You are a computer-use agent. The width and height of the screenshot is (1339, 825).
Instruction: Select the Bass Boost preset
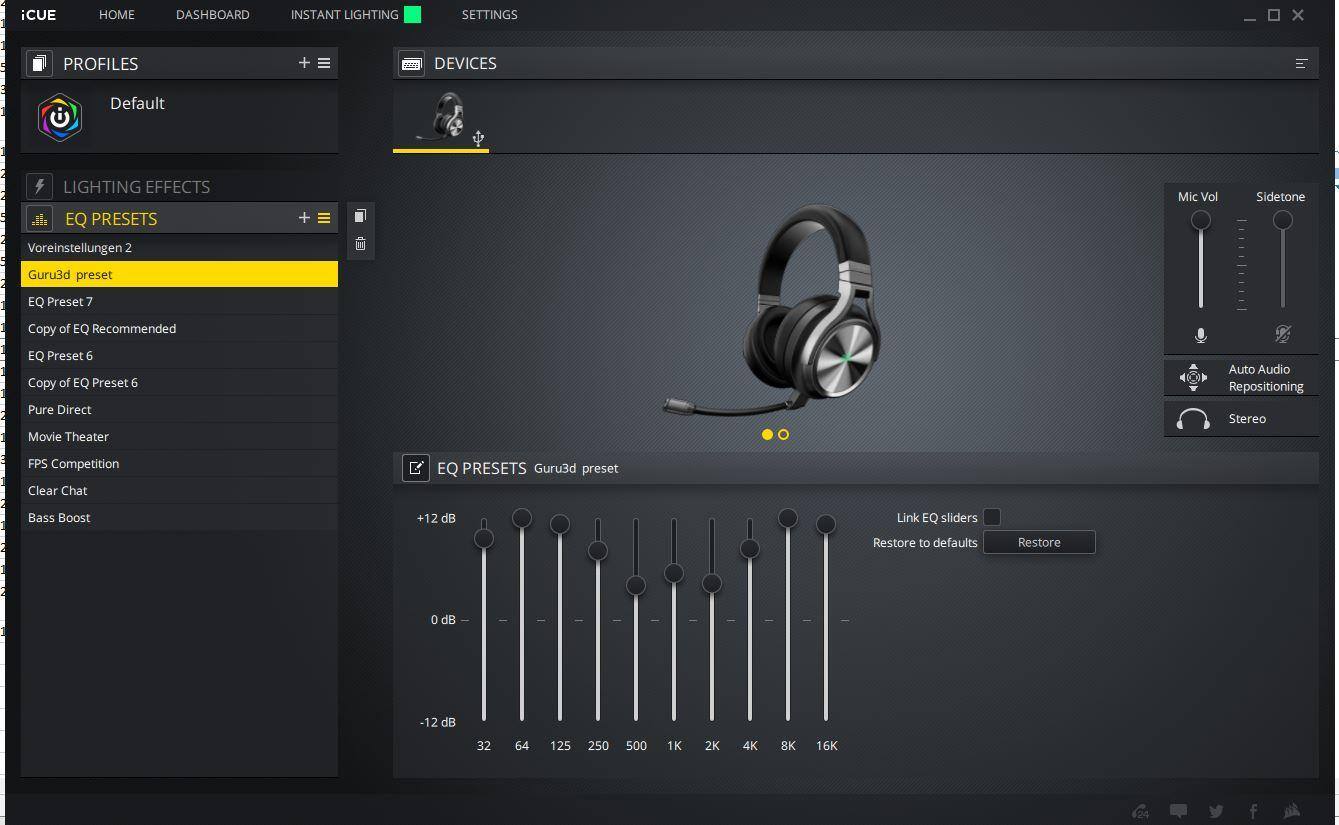tap(59, 518)
